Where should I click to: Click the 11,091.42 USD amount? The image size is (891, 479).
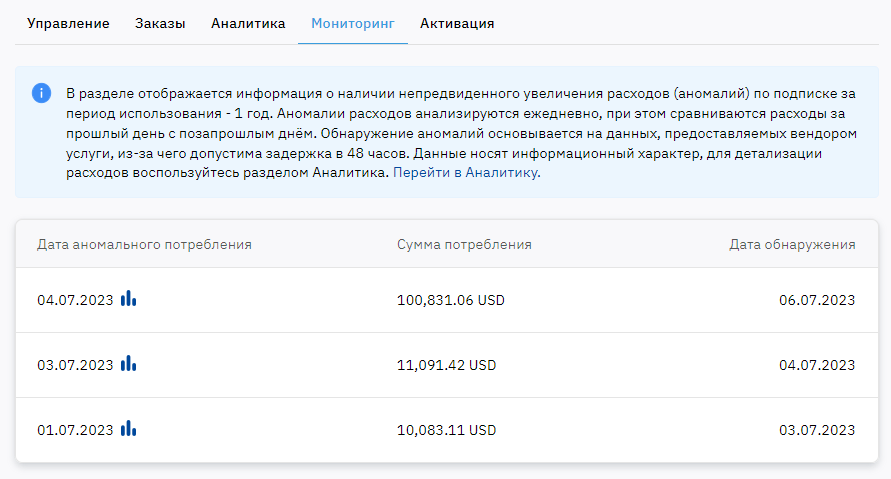447,365
